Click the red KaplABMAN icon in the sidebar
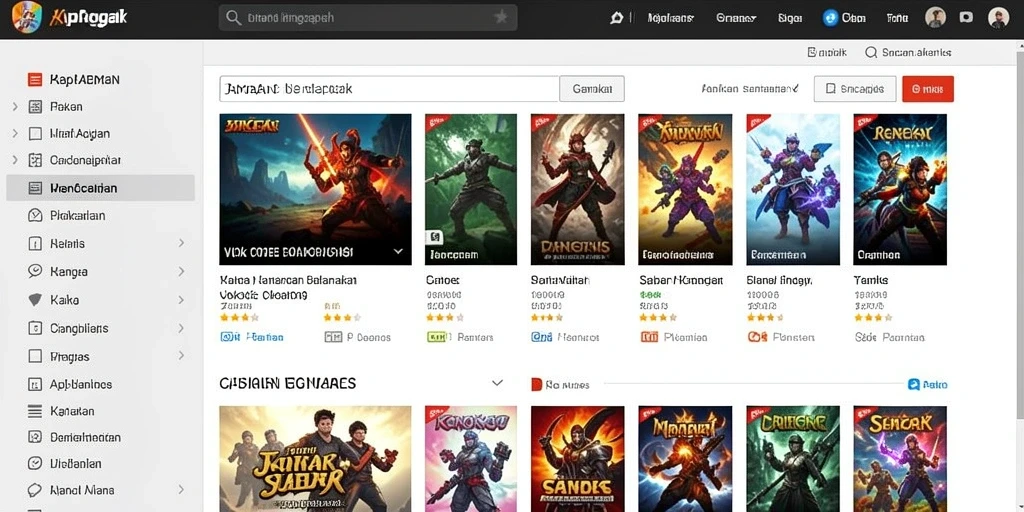1024x512 pixels. tap(35, 80)
